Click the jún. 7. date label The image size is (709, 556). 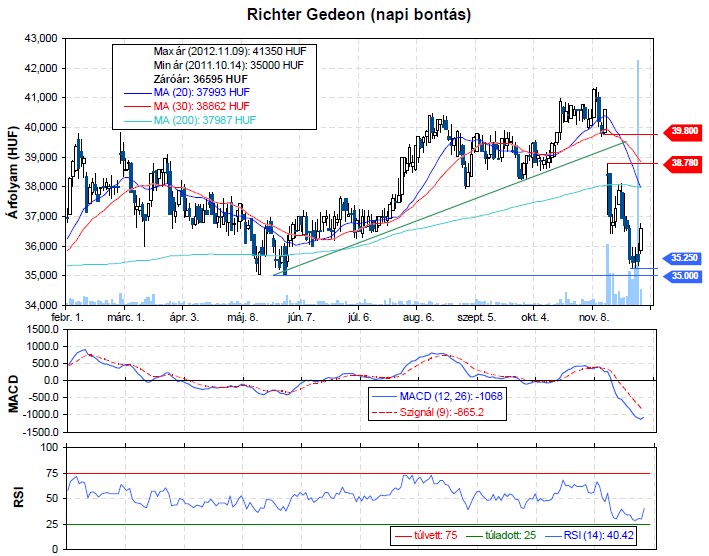(301, 317)
